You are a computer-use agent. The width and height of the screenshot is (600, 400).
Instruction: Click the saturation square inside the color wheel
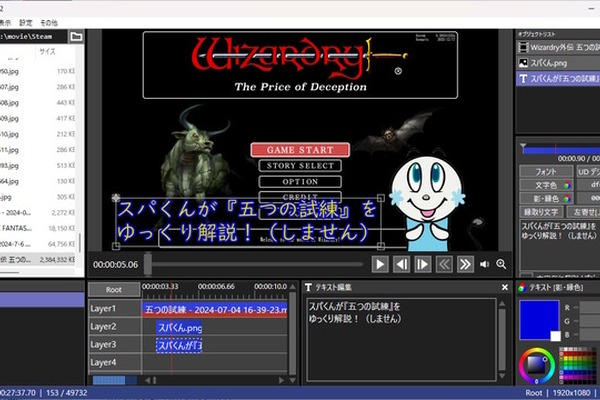tap(536, 365)
